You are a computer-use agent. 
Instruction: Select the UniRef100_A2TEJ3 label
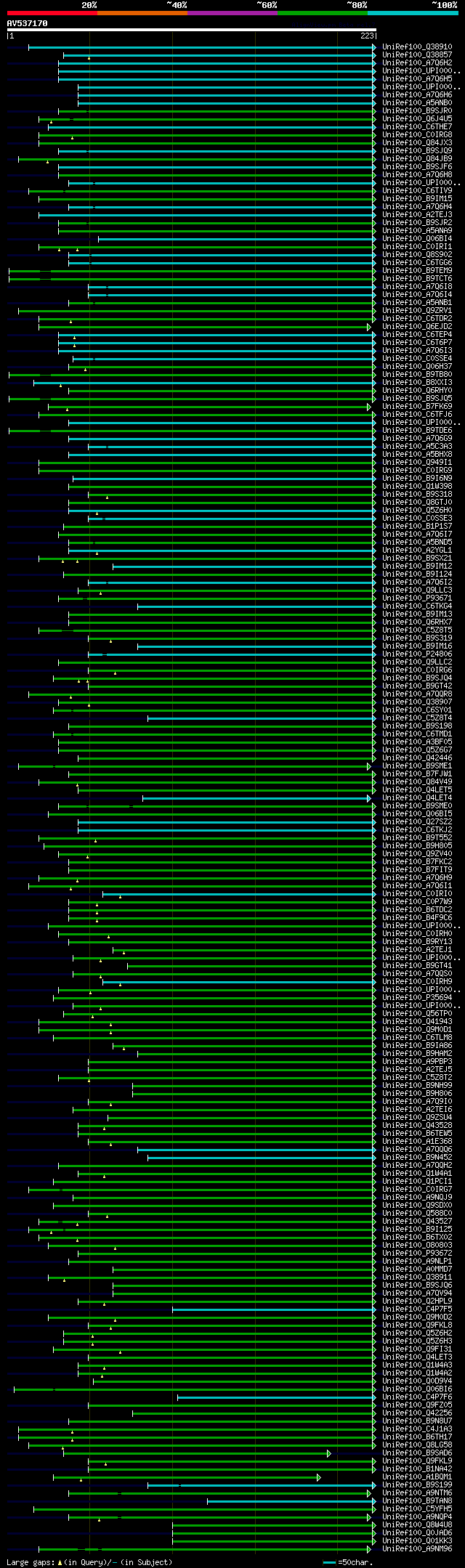417,215
